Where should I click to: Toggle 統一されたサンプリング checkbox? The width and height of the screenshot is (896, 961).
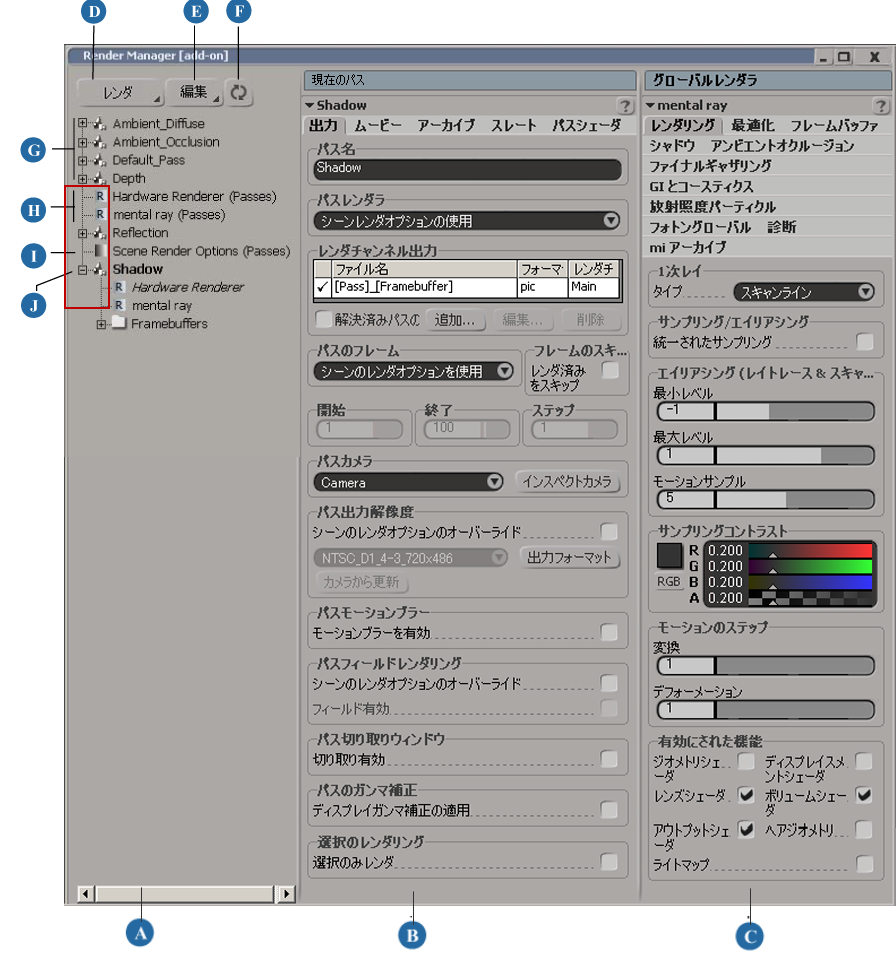865,341
